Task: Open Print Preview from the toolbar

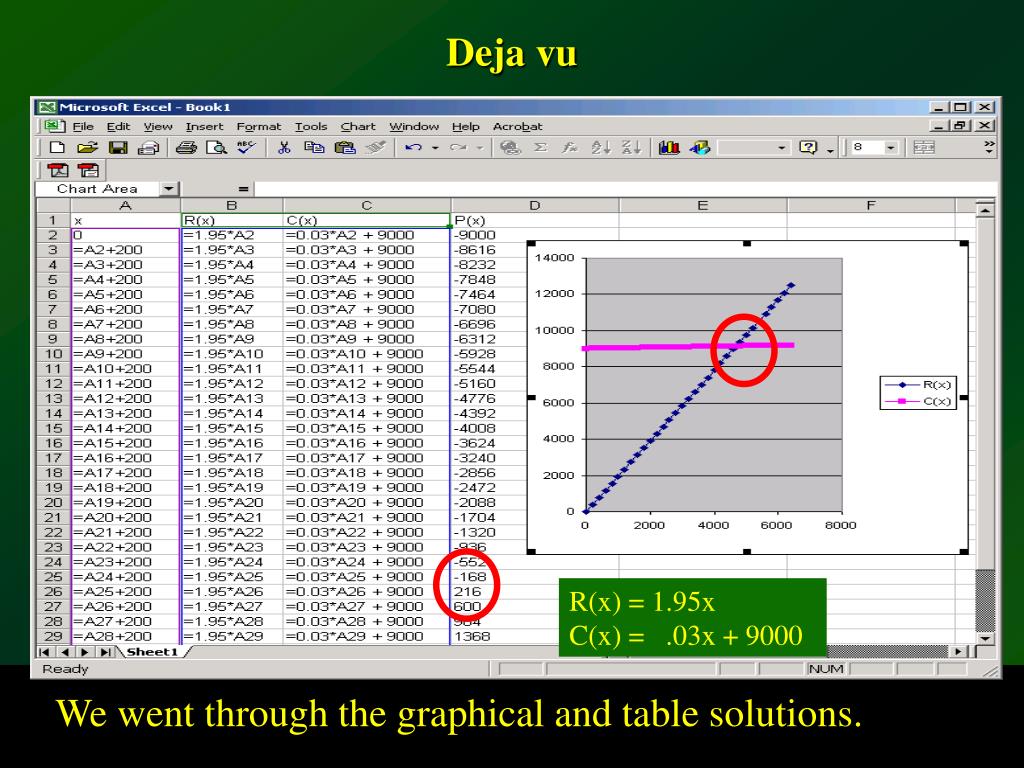Action: click(x=214, y=149)
